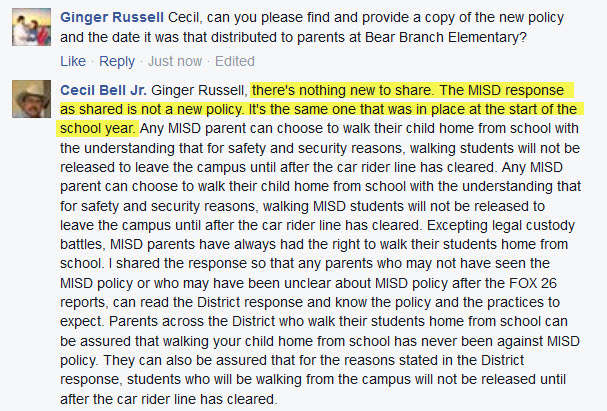This screenshot has width=607, height=411.
Task: Click the 'Ginger Russell,' mention inside Cecil's reply
Action: pyautogui.click(x=199, y=90)
